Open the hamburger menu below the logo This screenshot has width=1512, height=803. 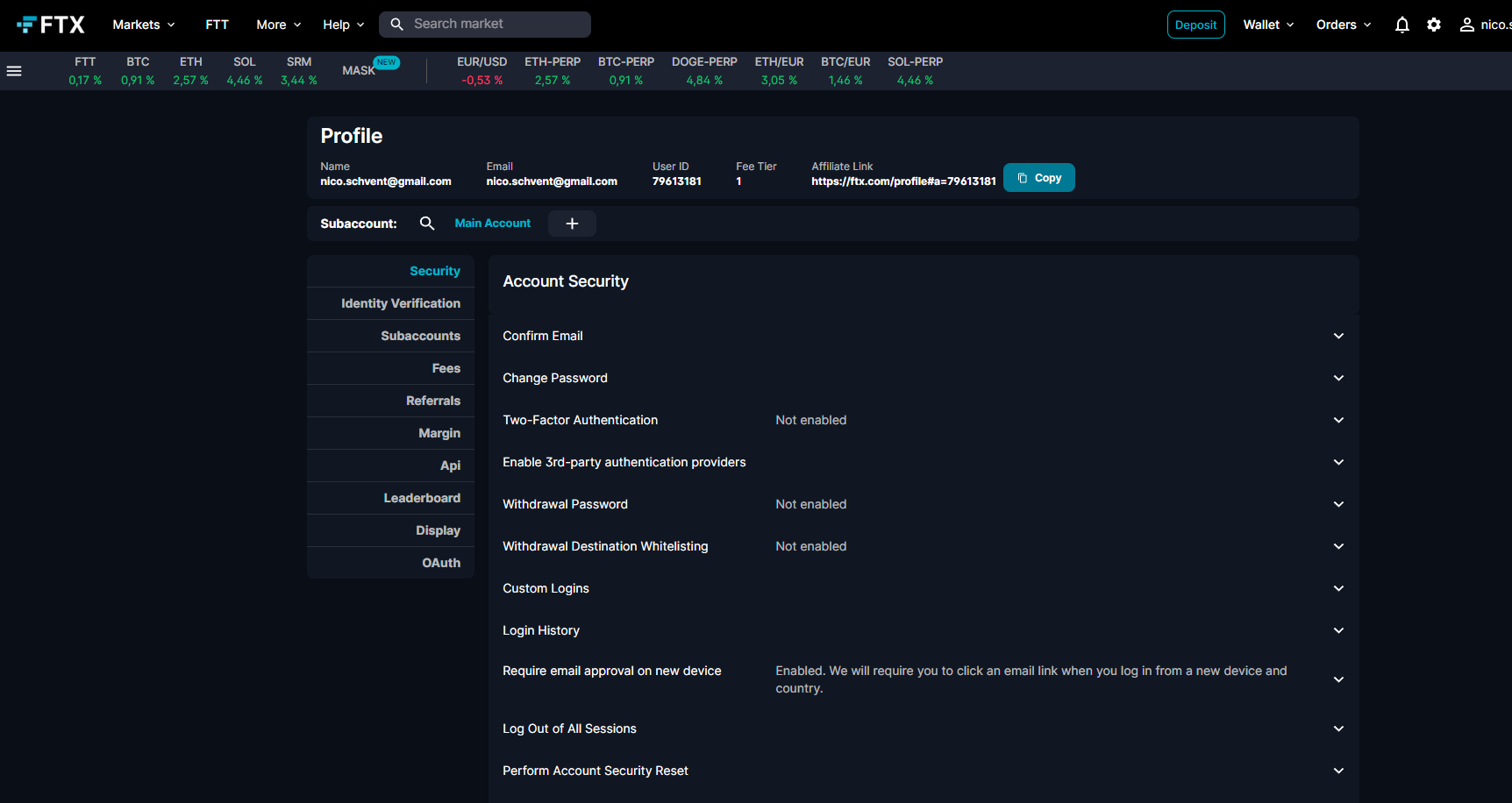click(x=14, y=70)
